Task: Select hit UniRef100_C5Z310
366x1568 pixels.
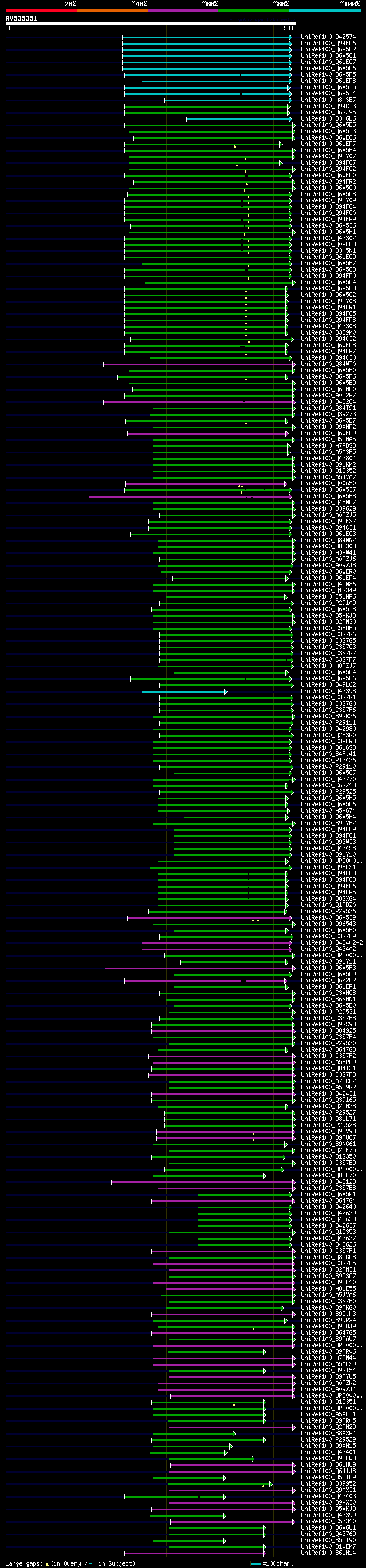Action: coord(328,1522)
